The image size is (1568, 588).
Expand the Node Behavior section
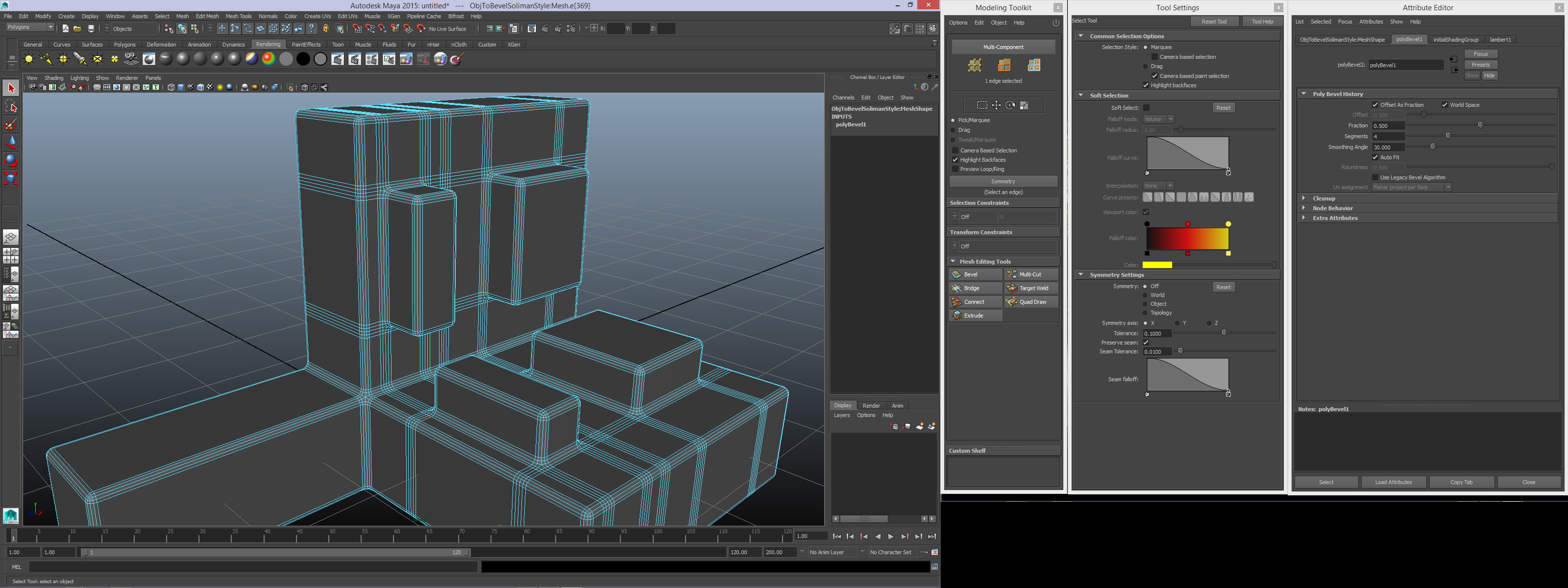[x=1332, y=208]
